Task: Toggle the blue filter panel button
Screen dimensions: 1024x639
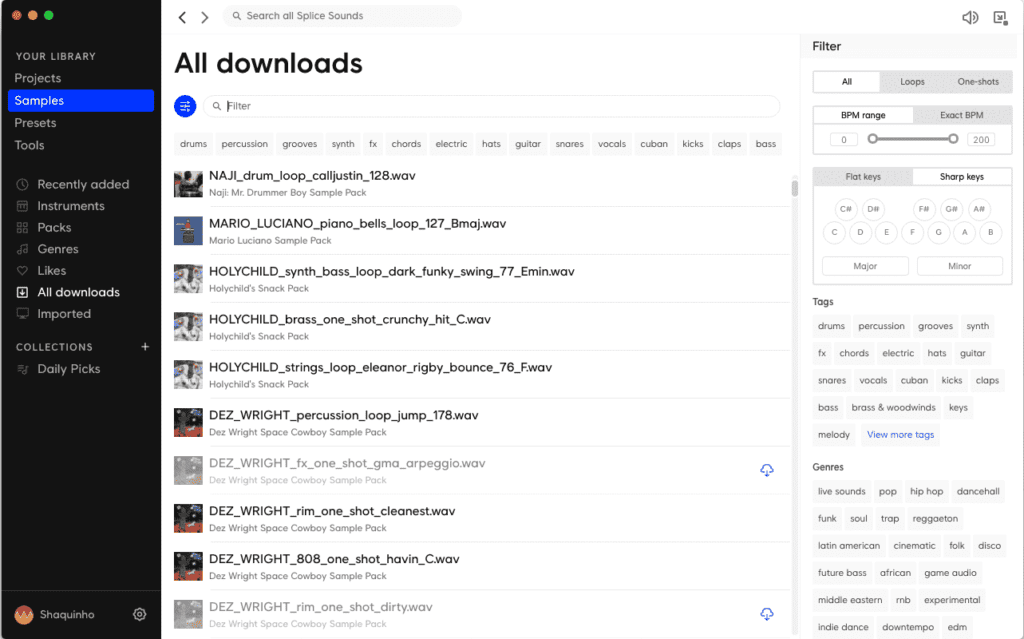Action: coord(185,106)
